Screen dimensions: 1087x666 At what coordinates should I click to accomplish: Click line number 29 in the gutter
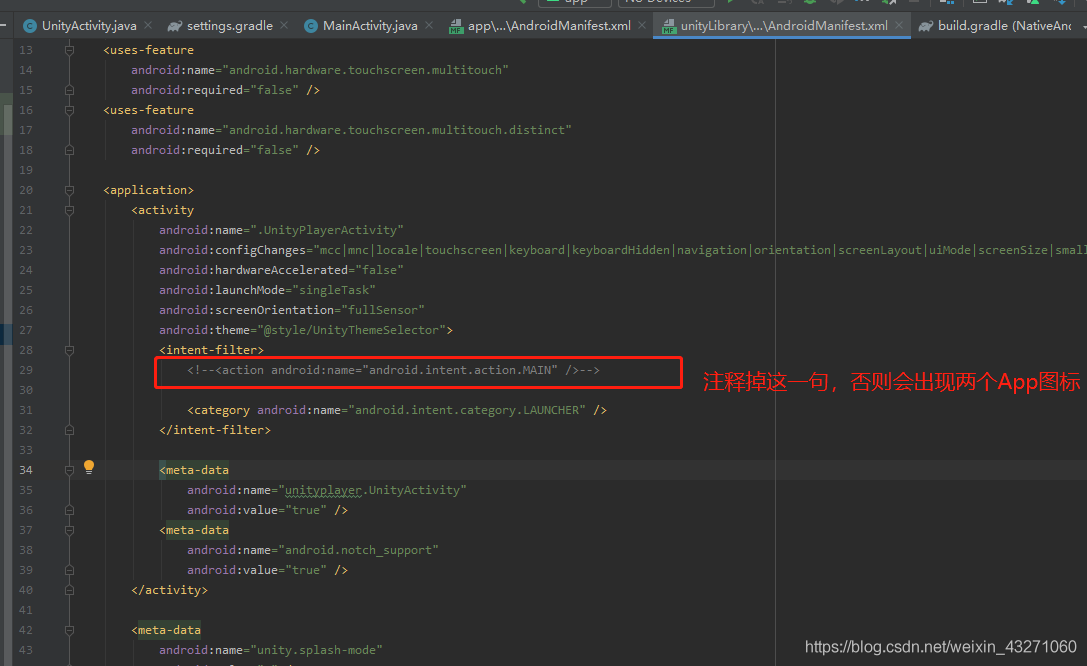(26, 370)
